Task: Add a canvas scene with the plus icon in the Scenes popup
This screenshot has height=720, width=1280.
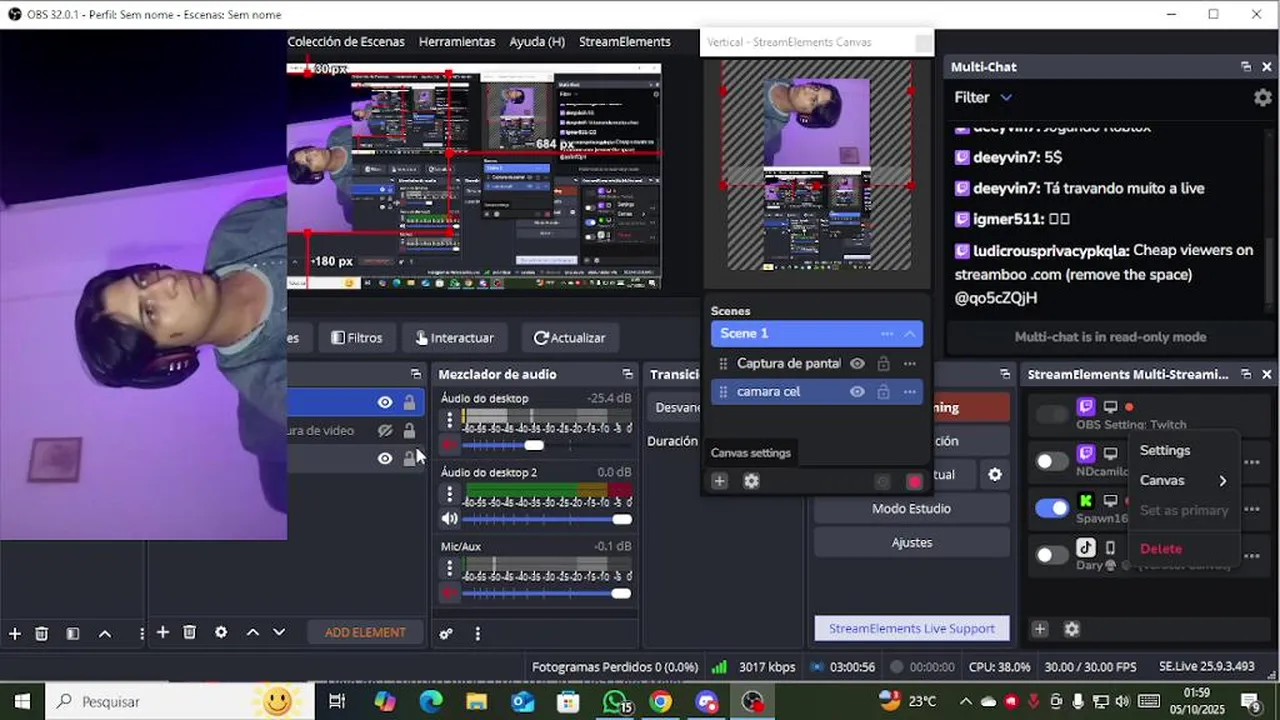Action: coord(719,481)
